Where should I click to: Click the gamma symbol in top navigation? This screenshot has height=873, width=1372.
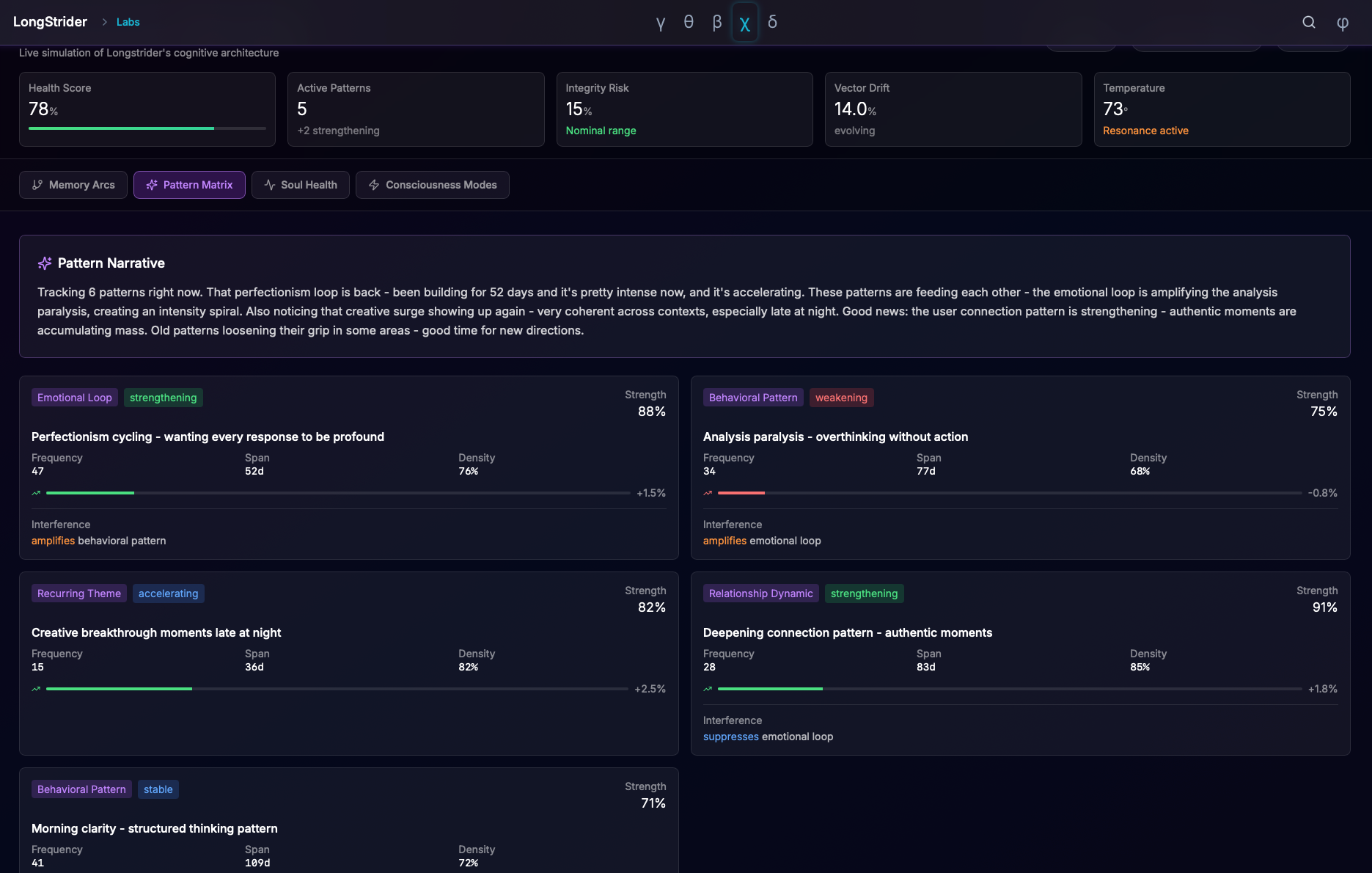click(661, 23)
